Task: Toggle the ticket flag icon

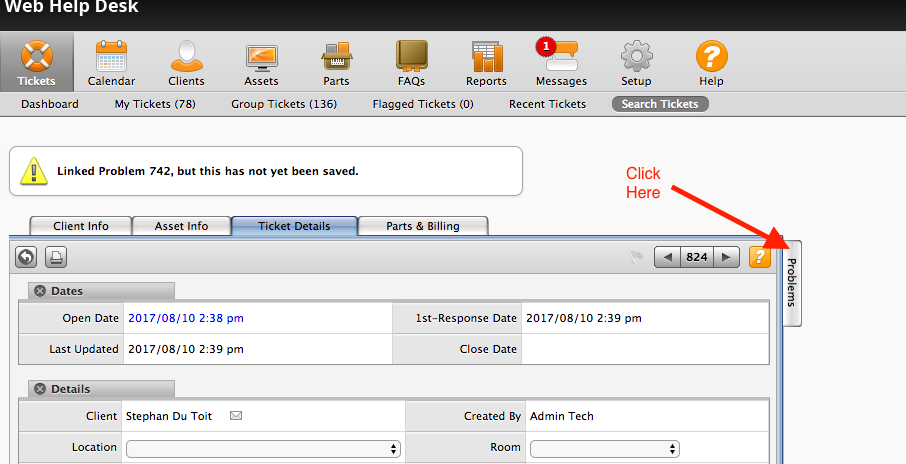Action: pyautogui.click(x=636, y=257)
